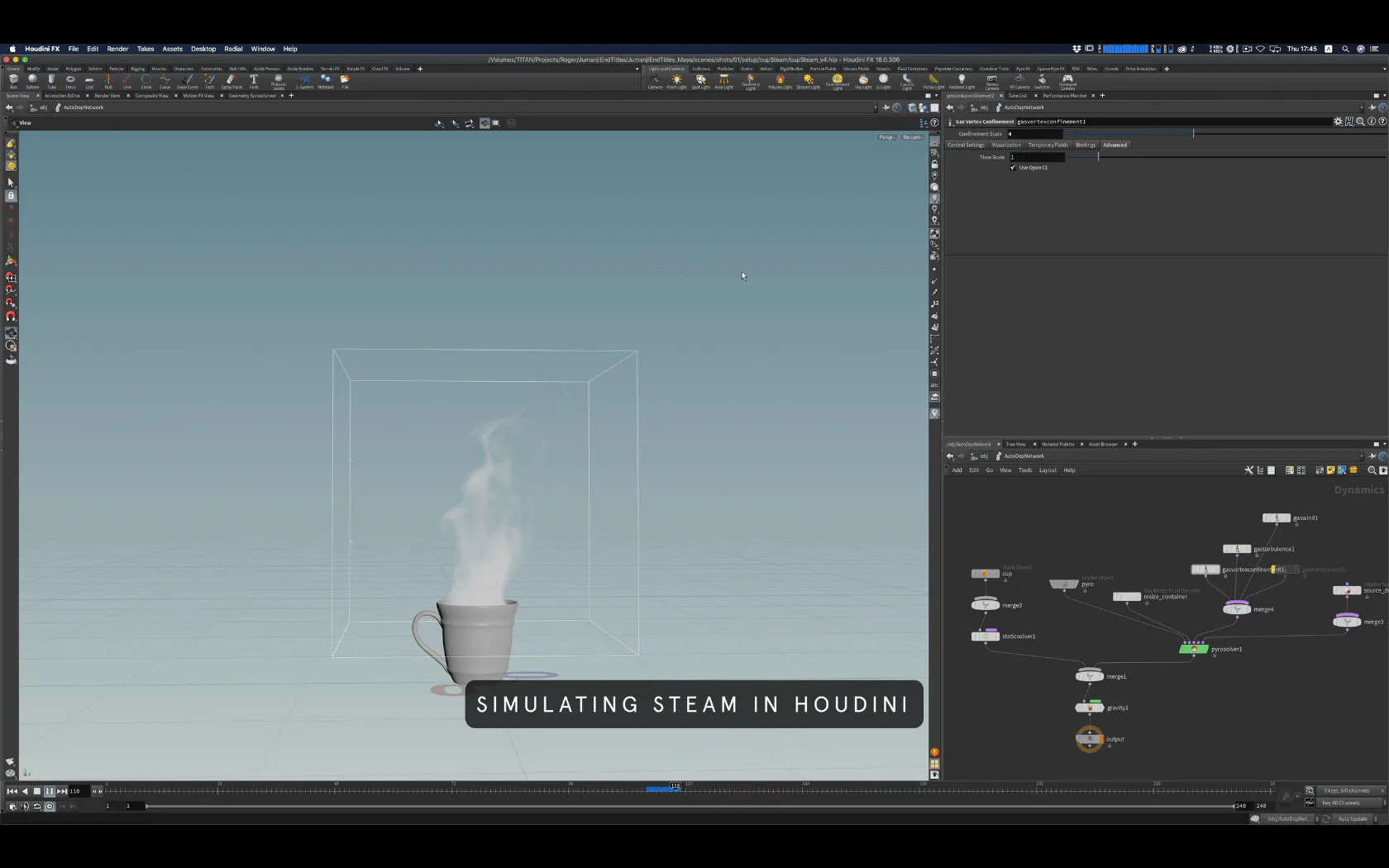This screenshot has width=1389, height=868.
Task: Click the current frame number field
Action: (x=79, y=791)
